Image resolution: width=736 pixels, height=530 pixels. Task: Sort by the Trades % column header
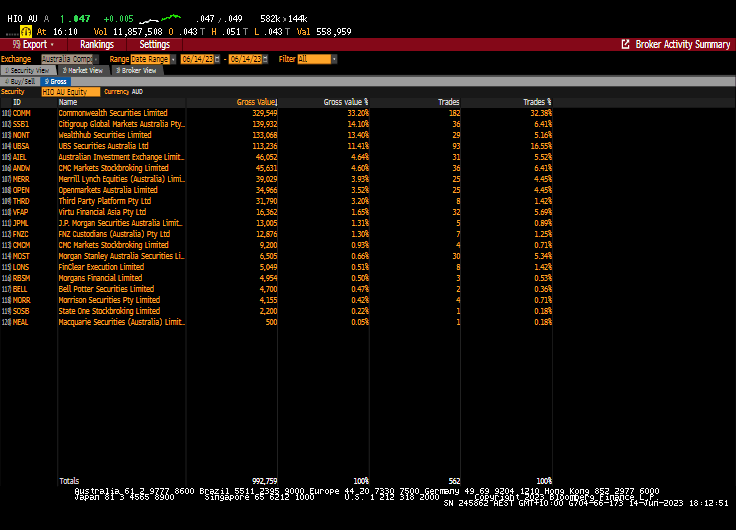[537, 102]
